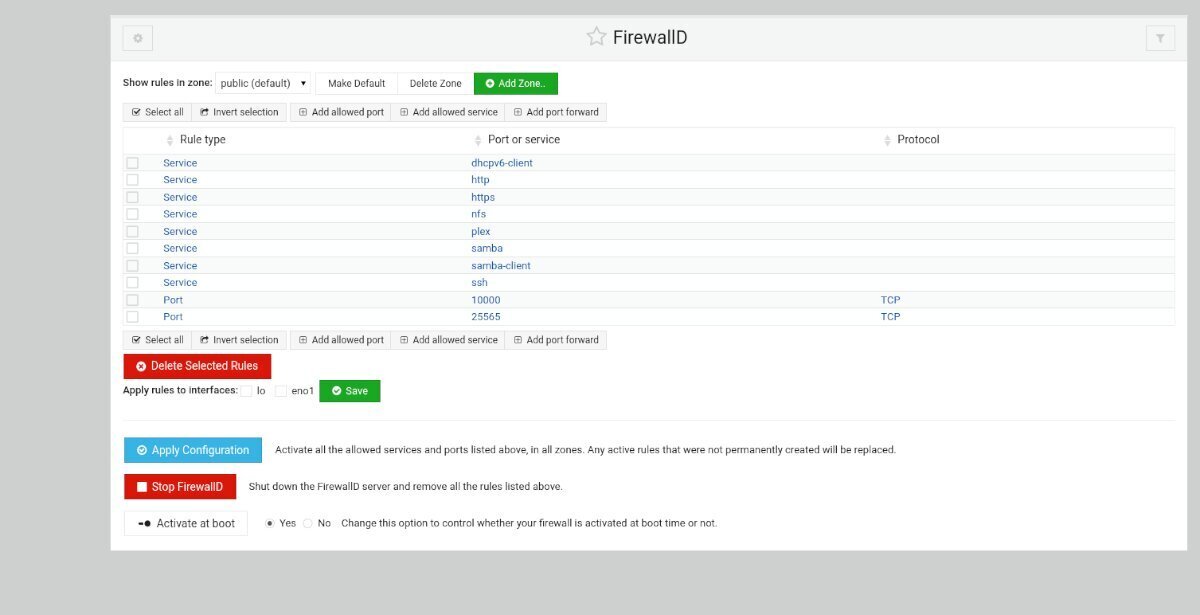Select No radio for boot activation
The image size is (1200, 615).
[x=308, y=523]
